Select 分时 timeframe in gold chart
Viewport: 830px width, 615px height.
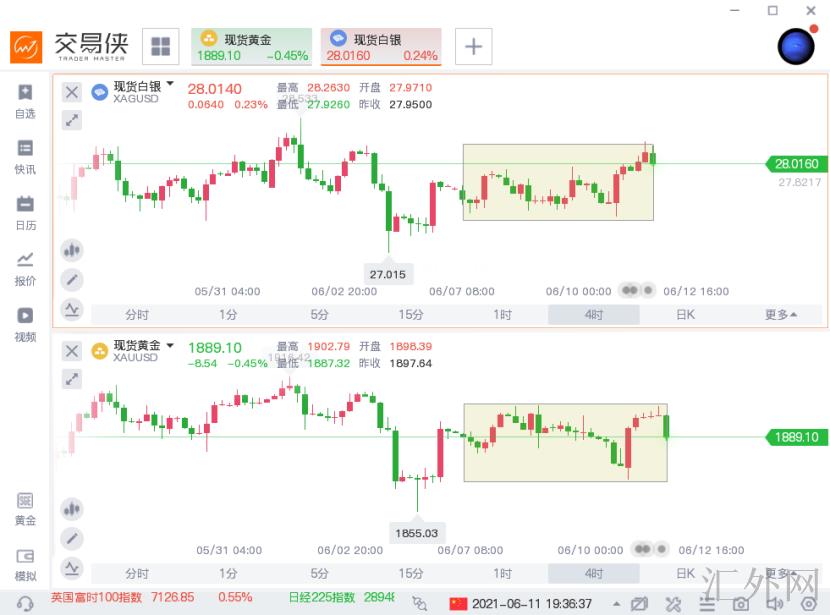137,574
